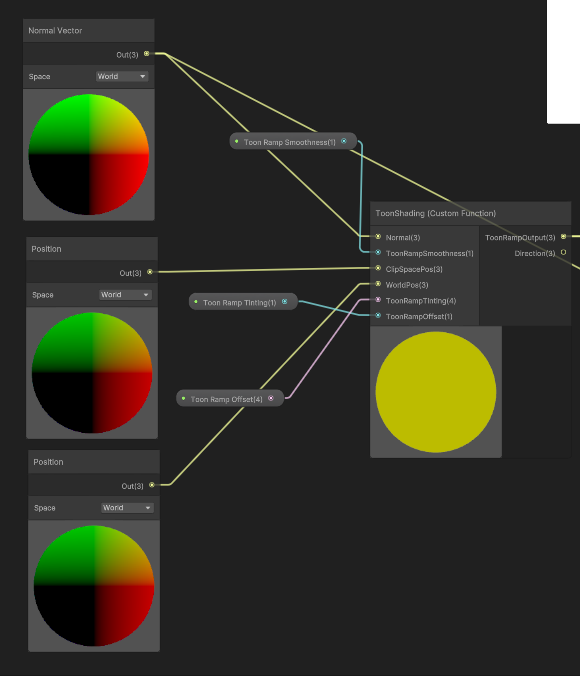Select the Normal Vector node title bar

point(89,31)
